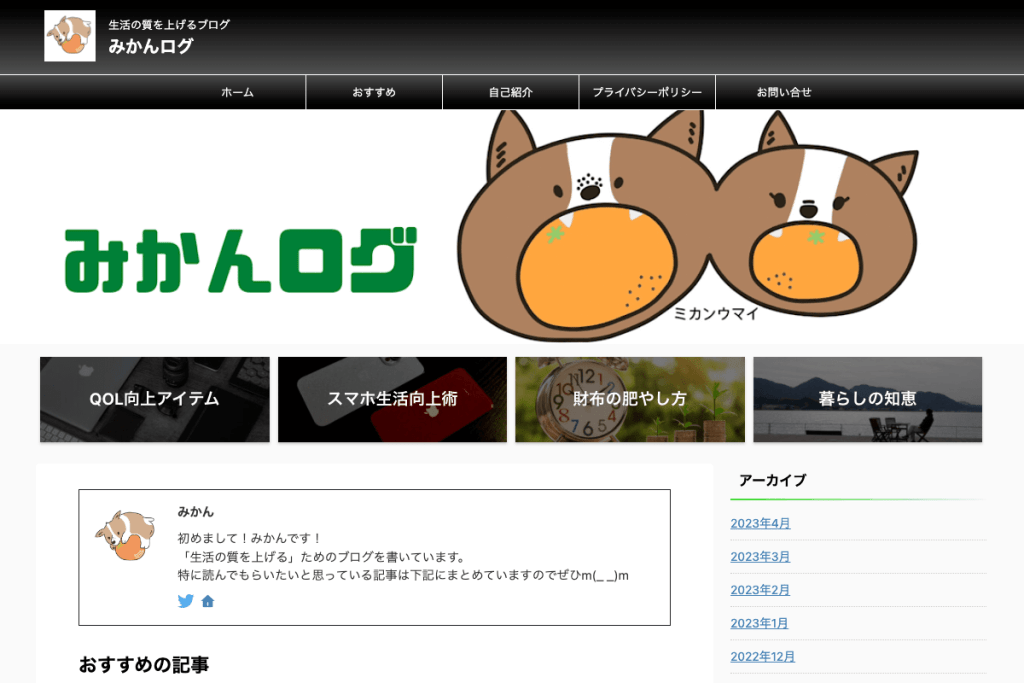Click the author avatar in profile box
The image size is (1024, 683).
pos(125,535)
